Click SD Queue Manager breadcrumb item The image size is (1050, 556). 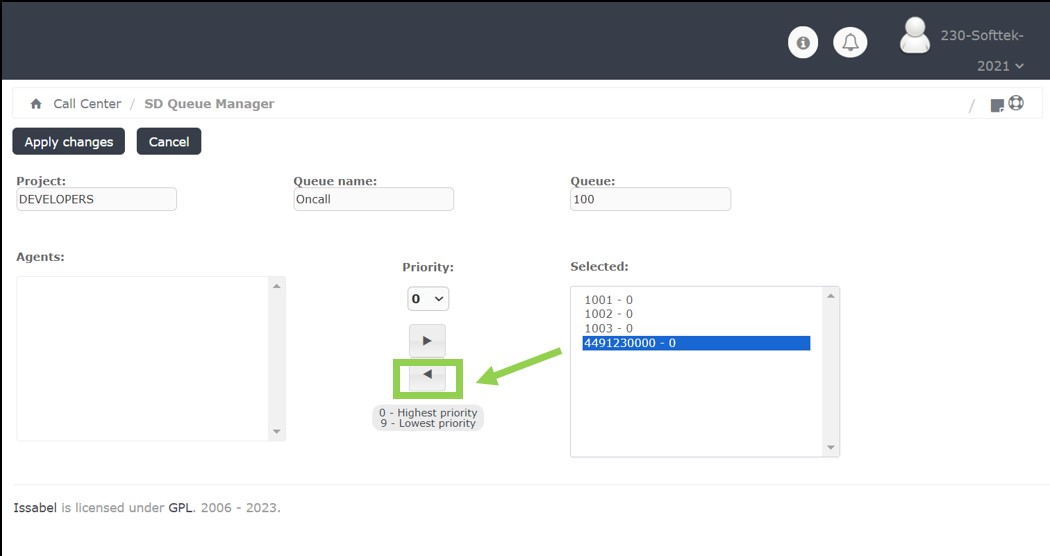pyautogui.click(x=209, y=104)
